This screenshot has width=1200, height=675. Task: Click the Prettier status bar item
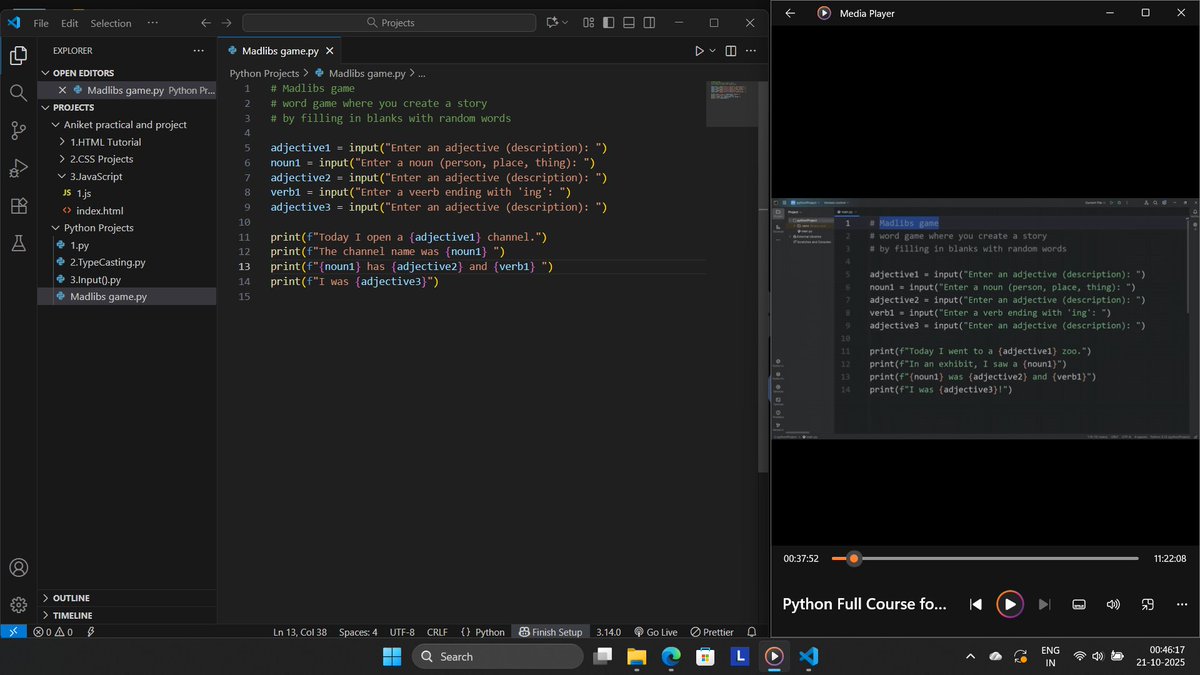[x=711, y=632]
